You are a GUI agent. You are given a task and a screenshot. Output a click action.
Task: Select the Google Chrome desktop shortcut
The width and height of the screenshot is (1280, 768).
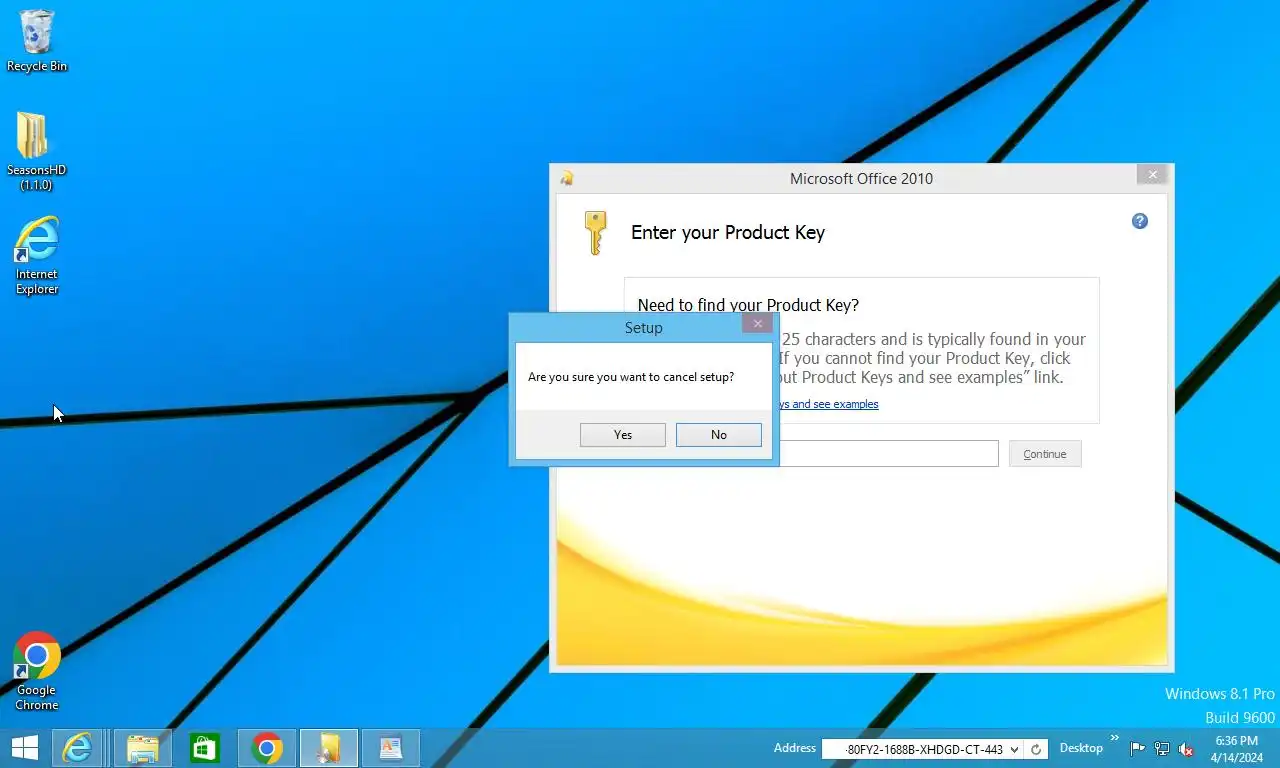[37, 671]
